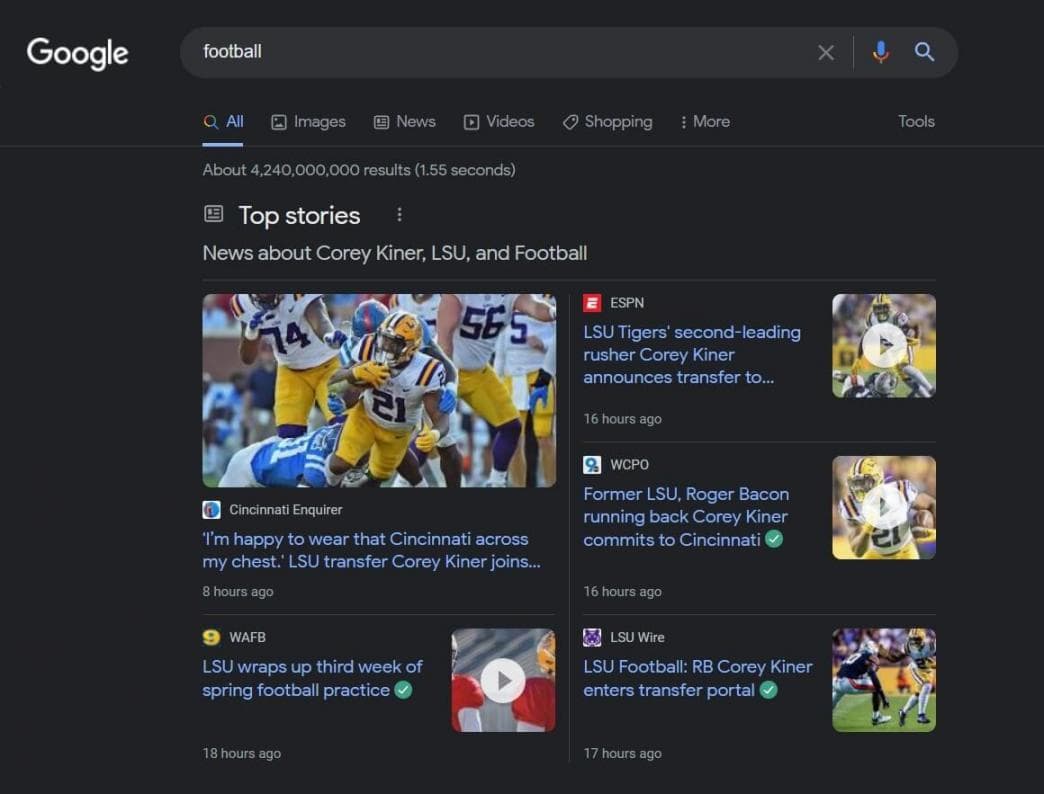The height and width of the screenshot is (794, 1044).
Task: Click inside the football search field
Action: point(500,52)
